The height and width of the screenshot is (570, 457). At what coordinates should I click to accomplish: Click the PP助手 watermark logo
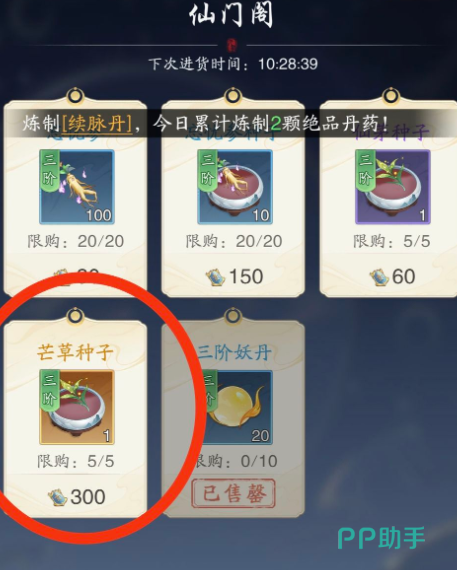coord(381,538)
